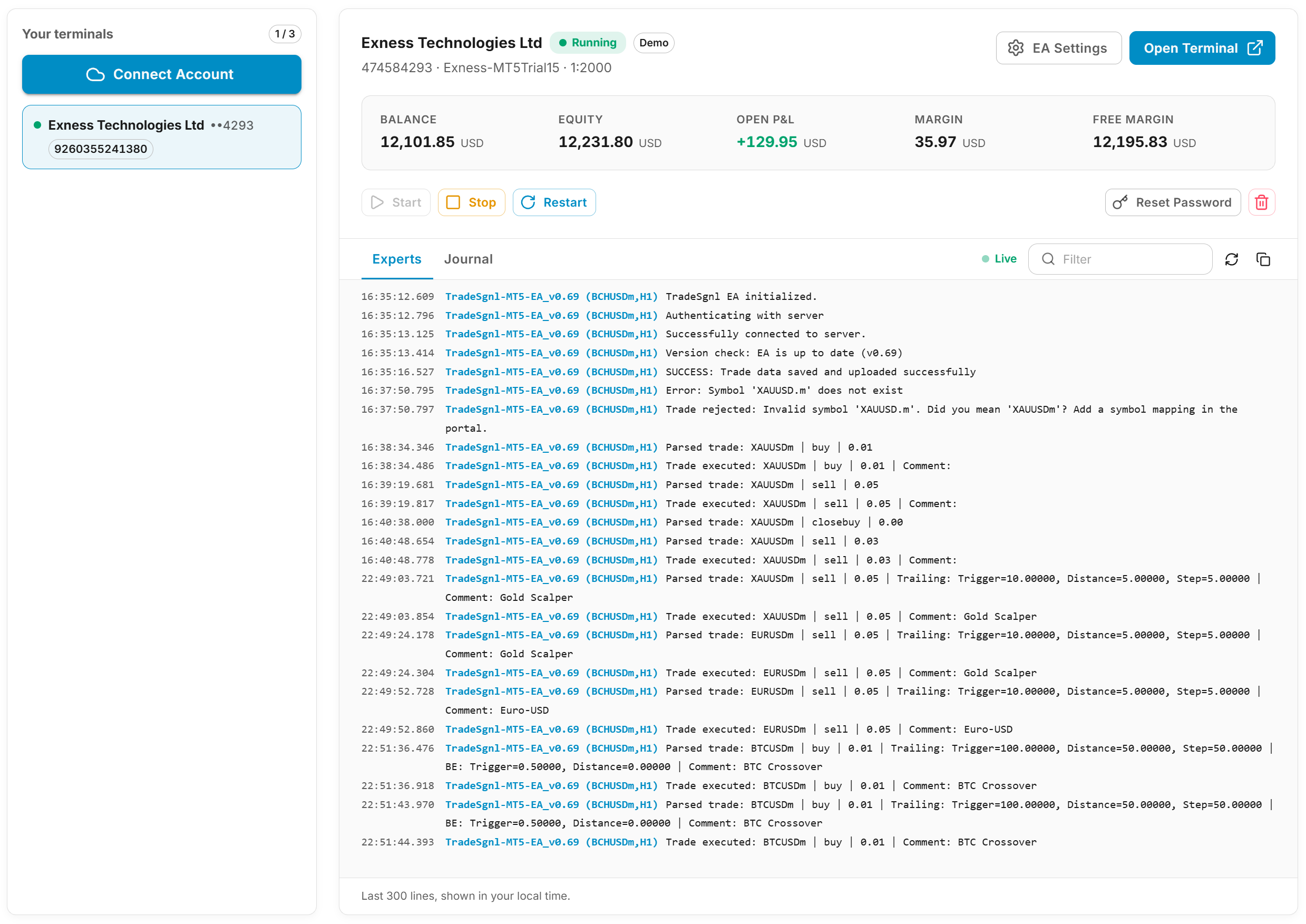Click 'Last 300 lines' footer note
Screen dimensions: 1306x924
pyautogui.click(x=465, y=896)
